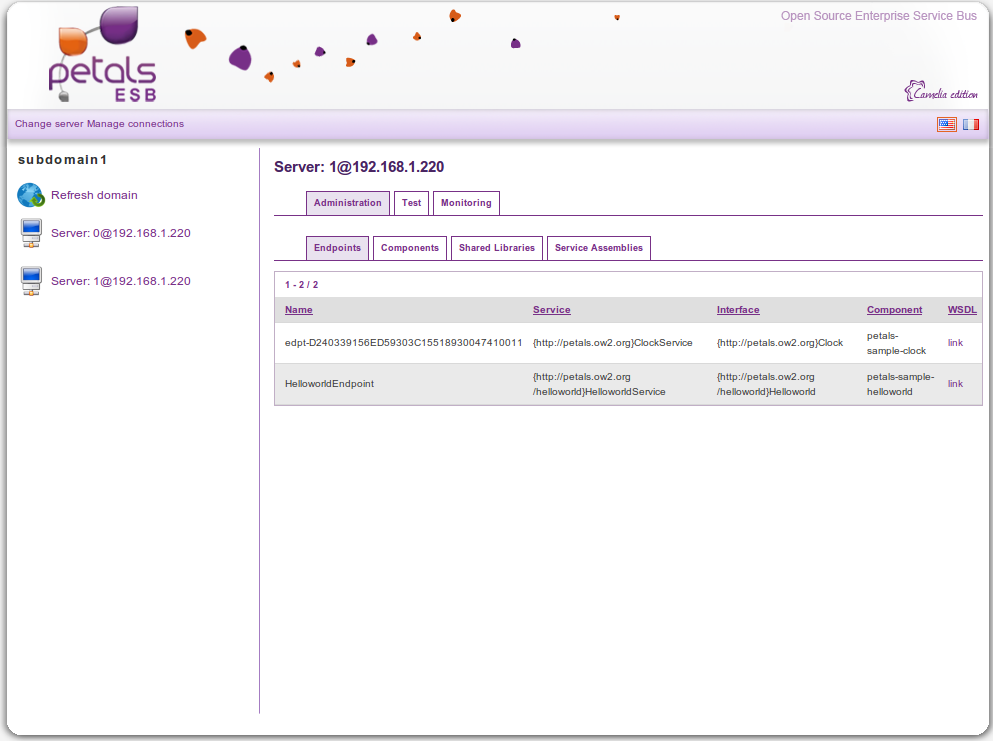Click the Refresh domain globe icon
The width and height of the screenshot is (993, 741).
[31, 195]
